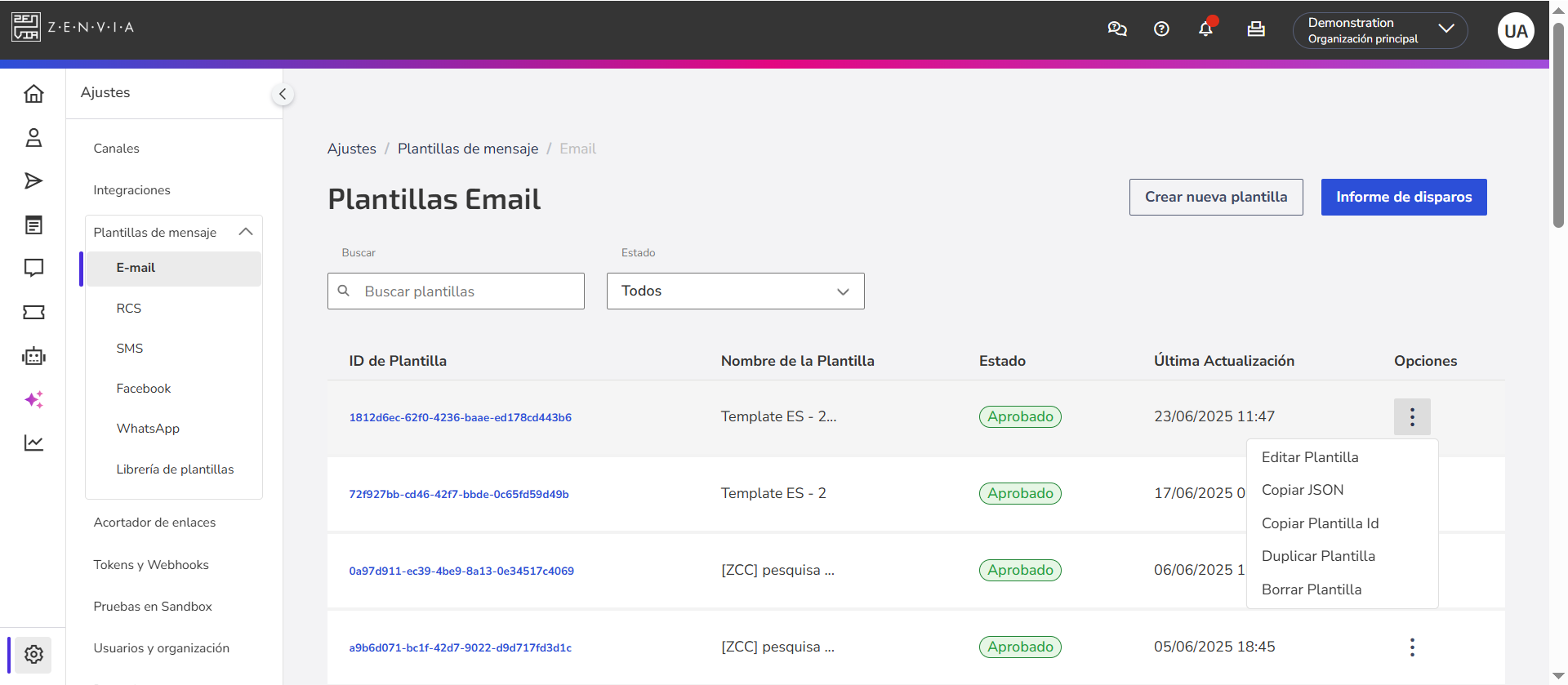
Task: Open the help question mark icon
Action: pos(1161,29)
